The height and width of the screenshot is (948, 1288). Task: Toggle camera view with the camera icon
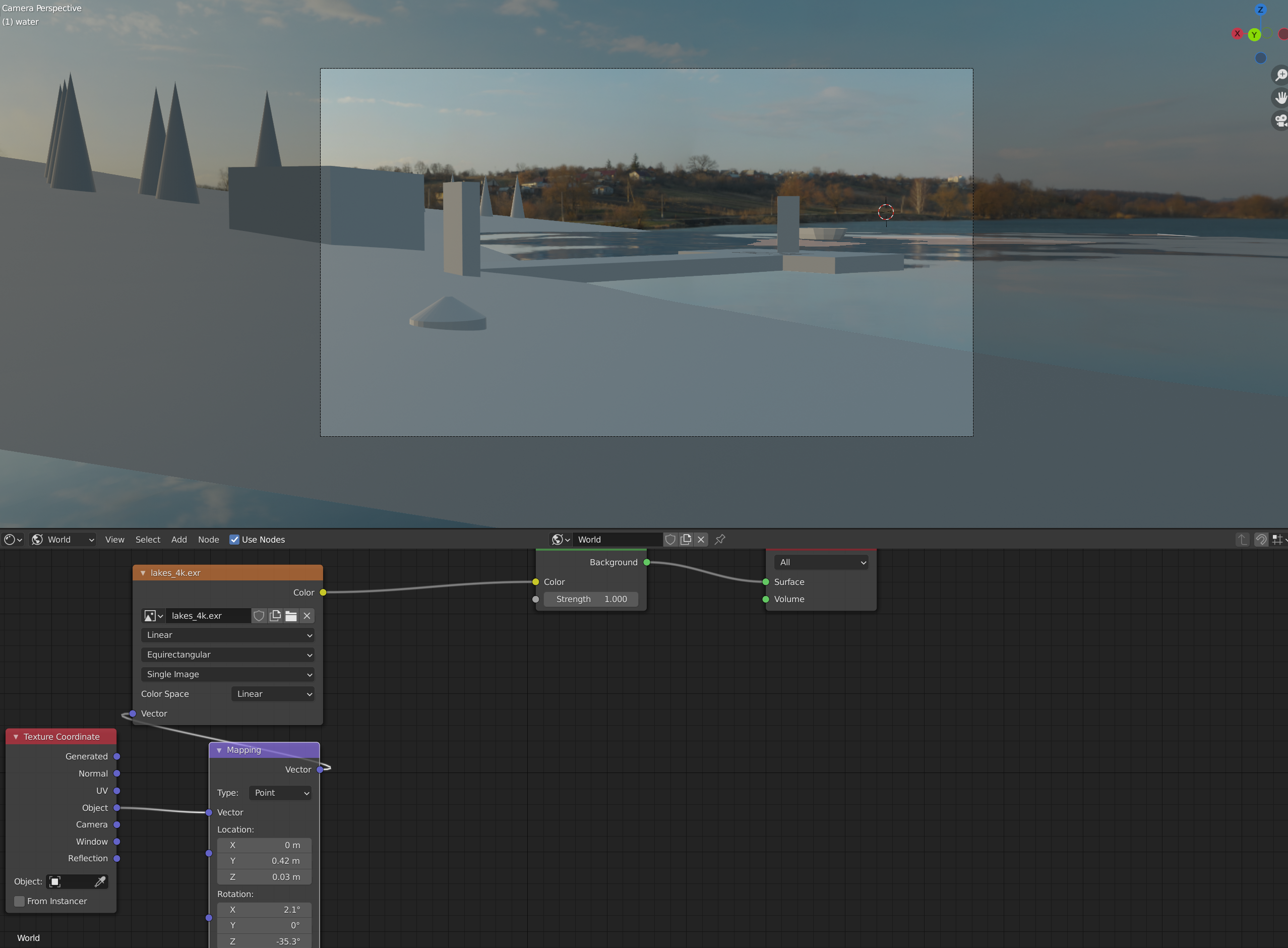[1280, 121]
